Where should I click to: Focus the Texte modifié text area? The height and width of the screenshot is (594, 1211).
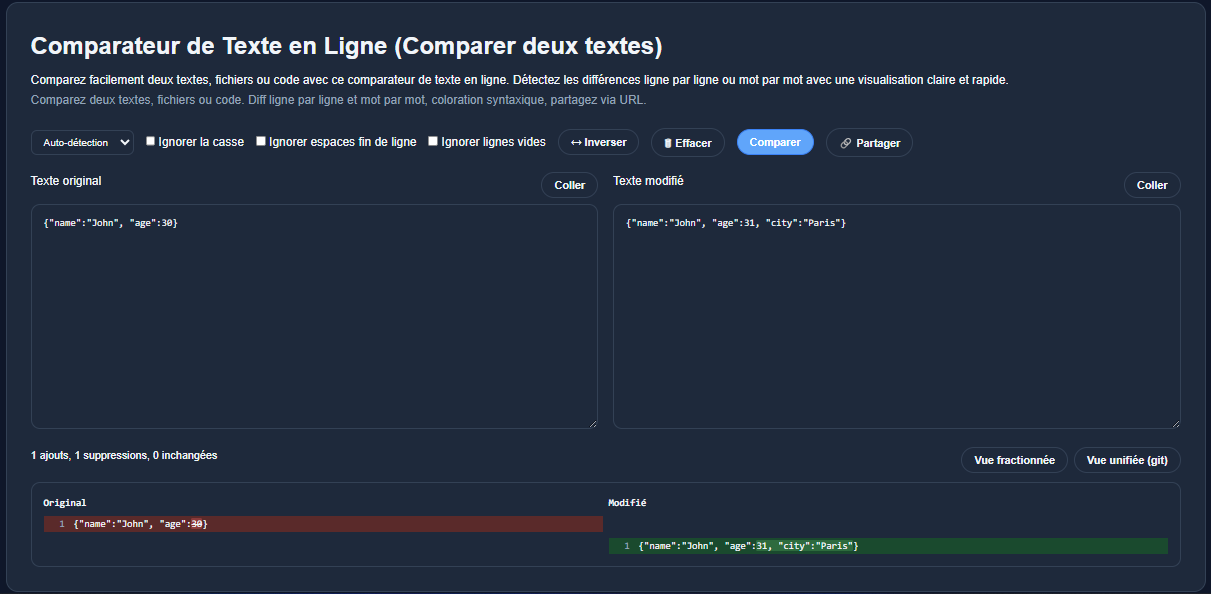point(897,316)
